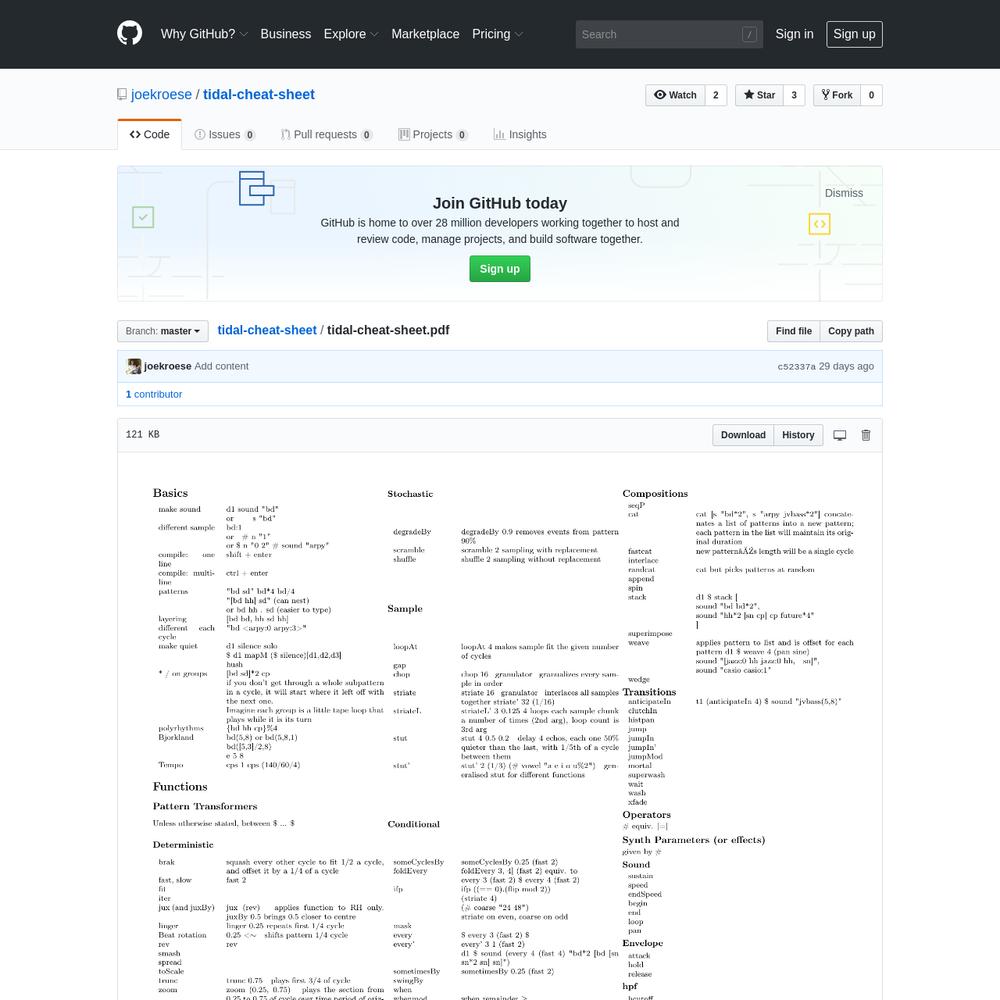Open the Pull requests tab
The width and height of the screenshot is (1000, 1000).
pos(326,135)
